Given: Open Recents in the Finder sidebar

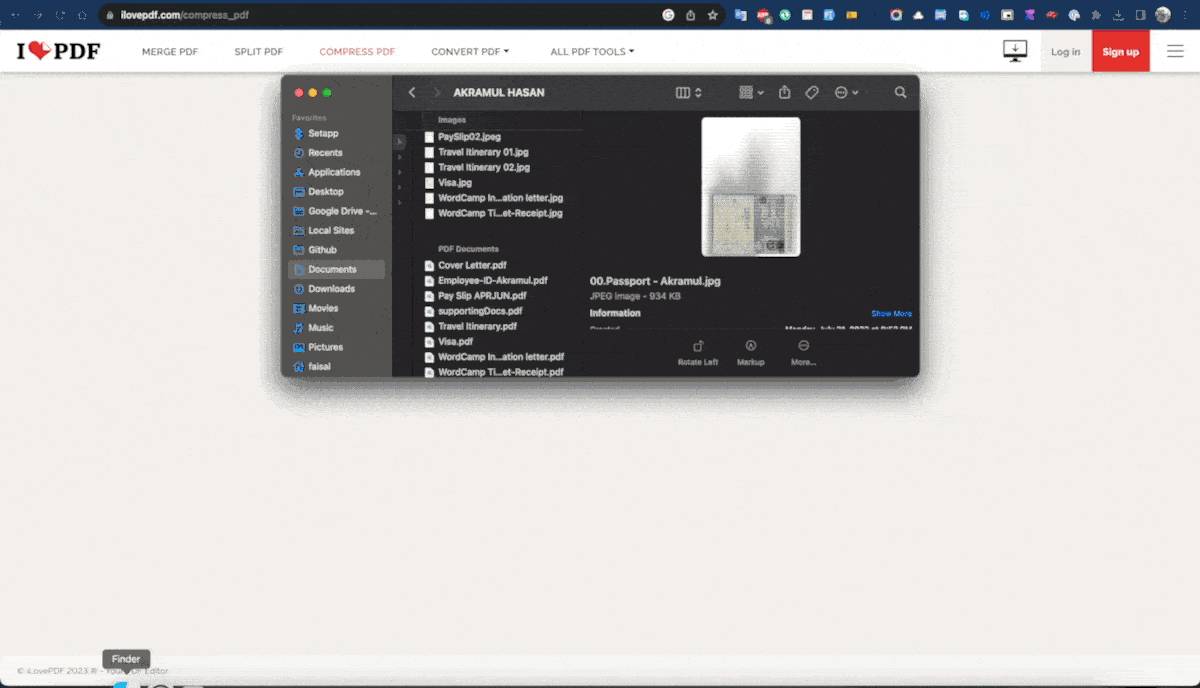Looking at the screenshot, I should (x=336, y=153).
